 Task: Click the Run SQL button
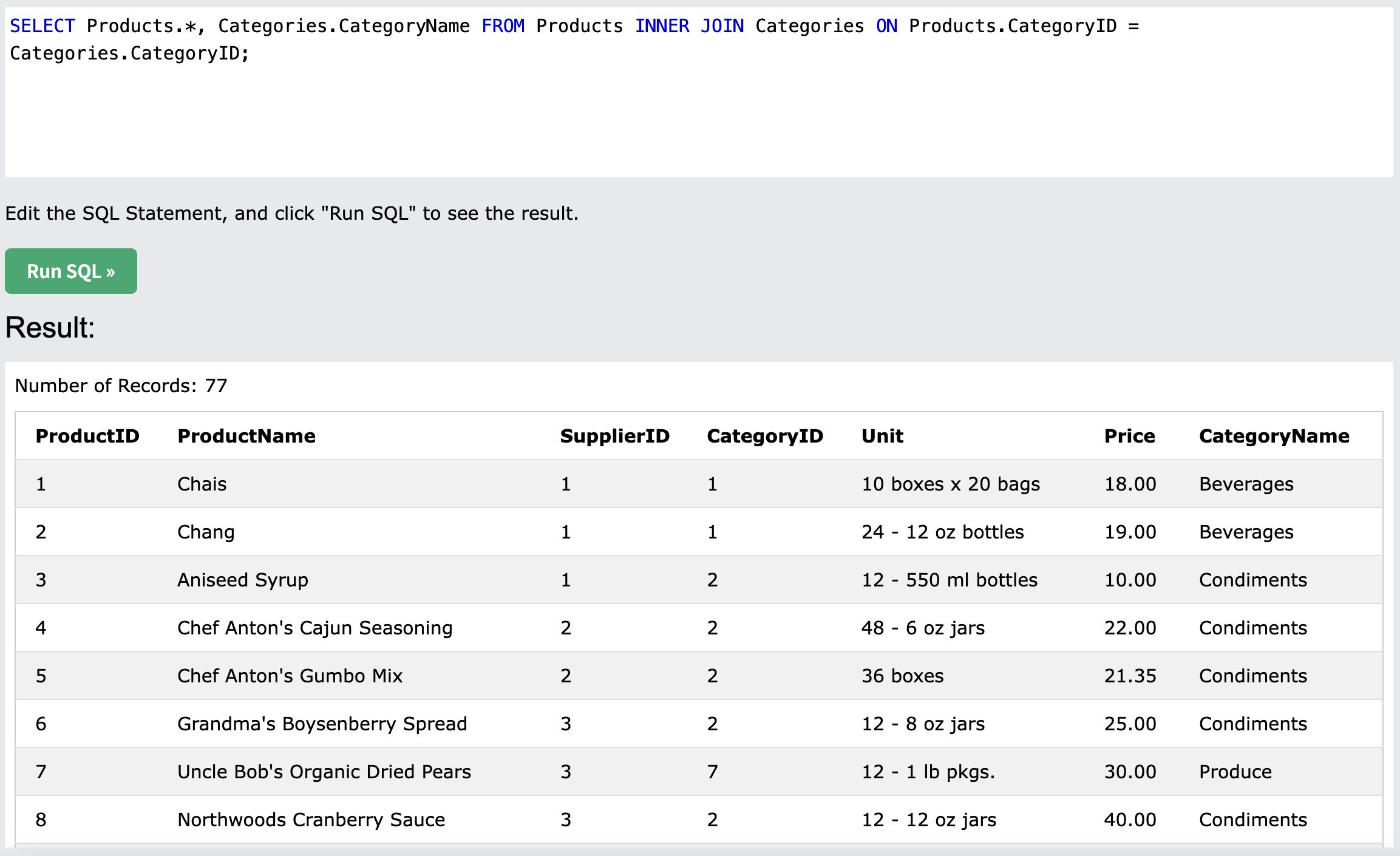tap(71, 271)
